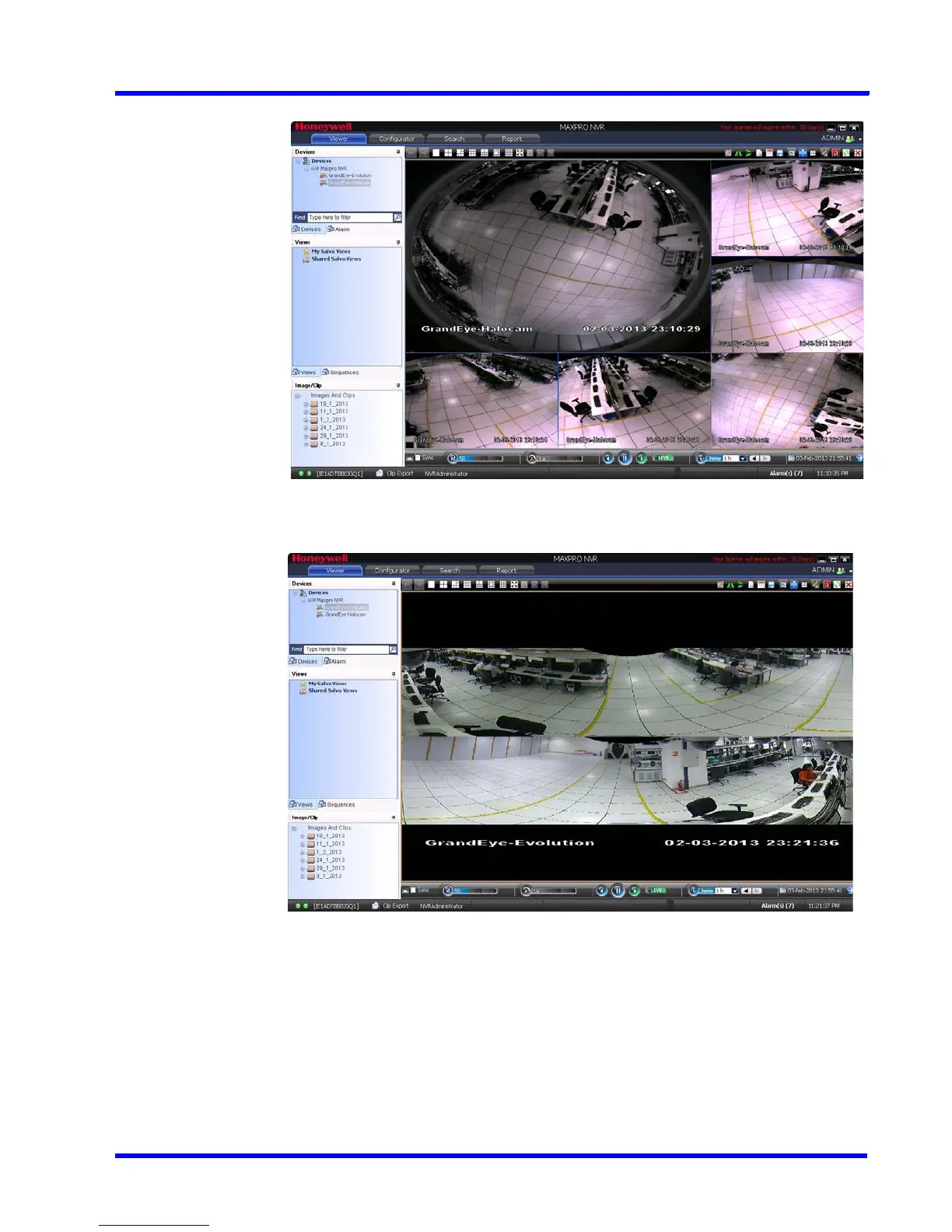Open Report tab in top screenshot
952x1232 pixels.
[x=512, y=138]
